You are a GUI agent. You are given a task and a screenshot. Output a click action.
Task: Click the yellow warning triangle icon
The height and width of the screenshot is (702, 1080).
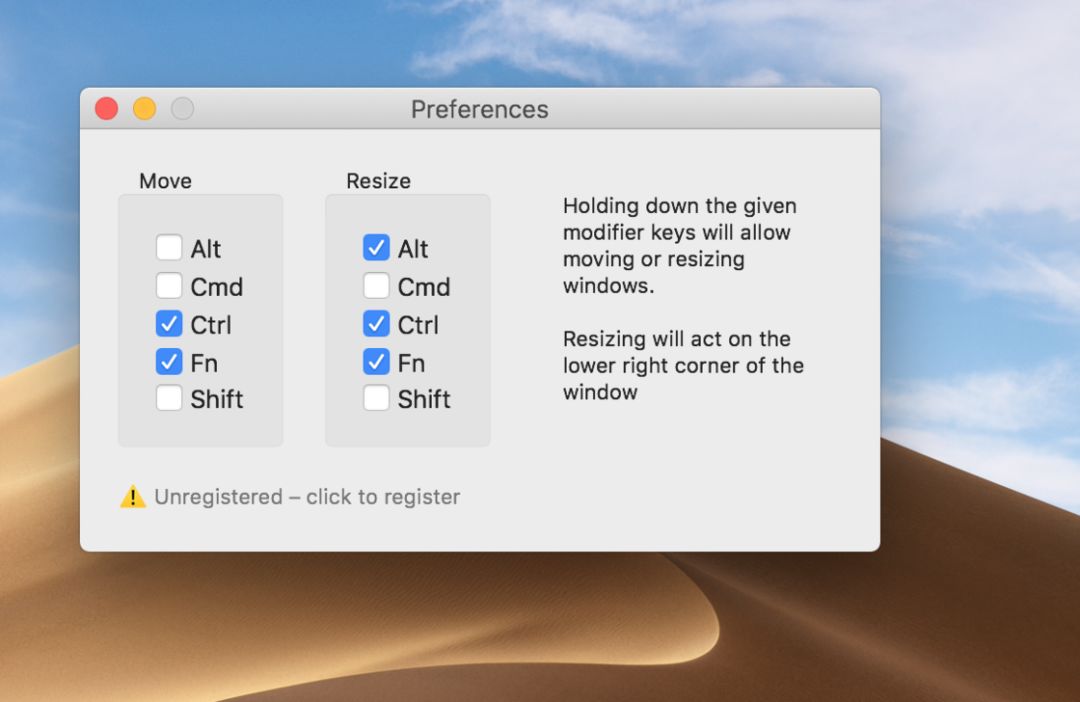click(133, 496)
